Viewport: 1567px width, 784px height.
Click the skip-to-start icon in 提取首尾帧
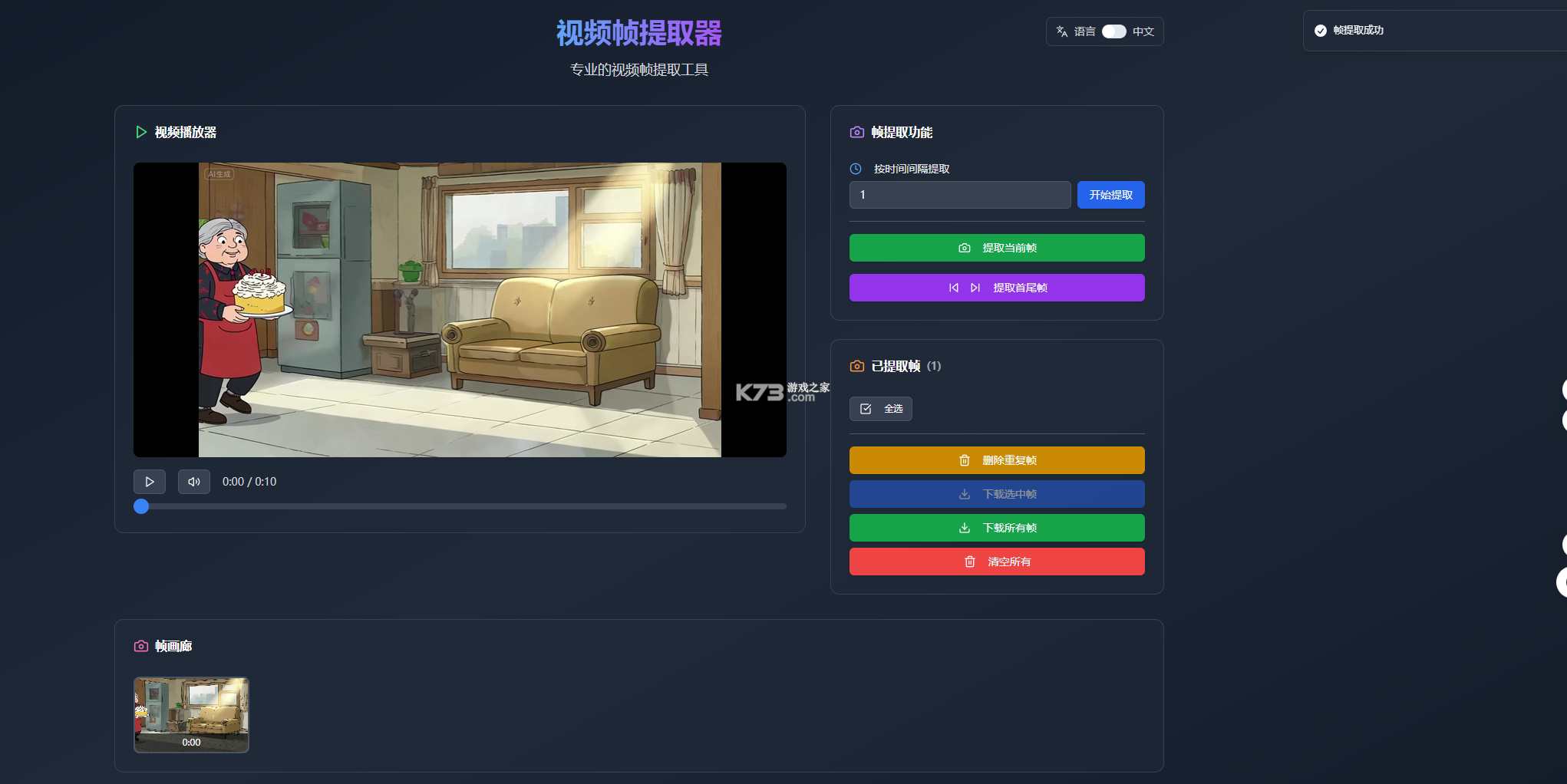954,288
